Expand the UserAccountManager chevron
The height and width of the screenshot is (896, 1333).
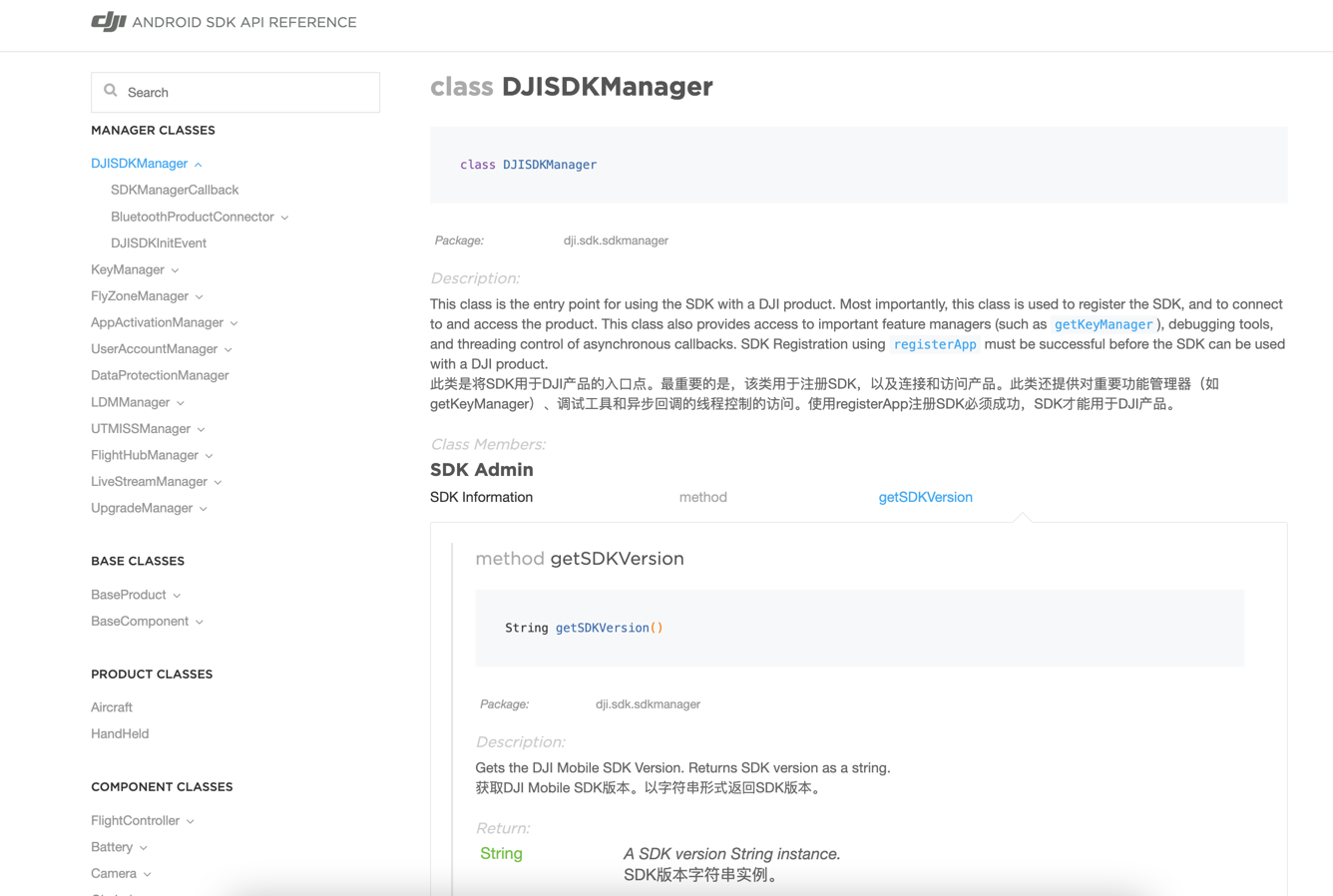tap(228, 350)
